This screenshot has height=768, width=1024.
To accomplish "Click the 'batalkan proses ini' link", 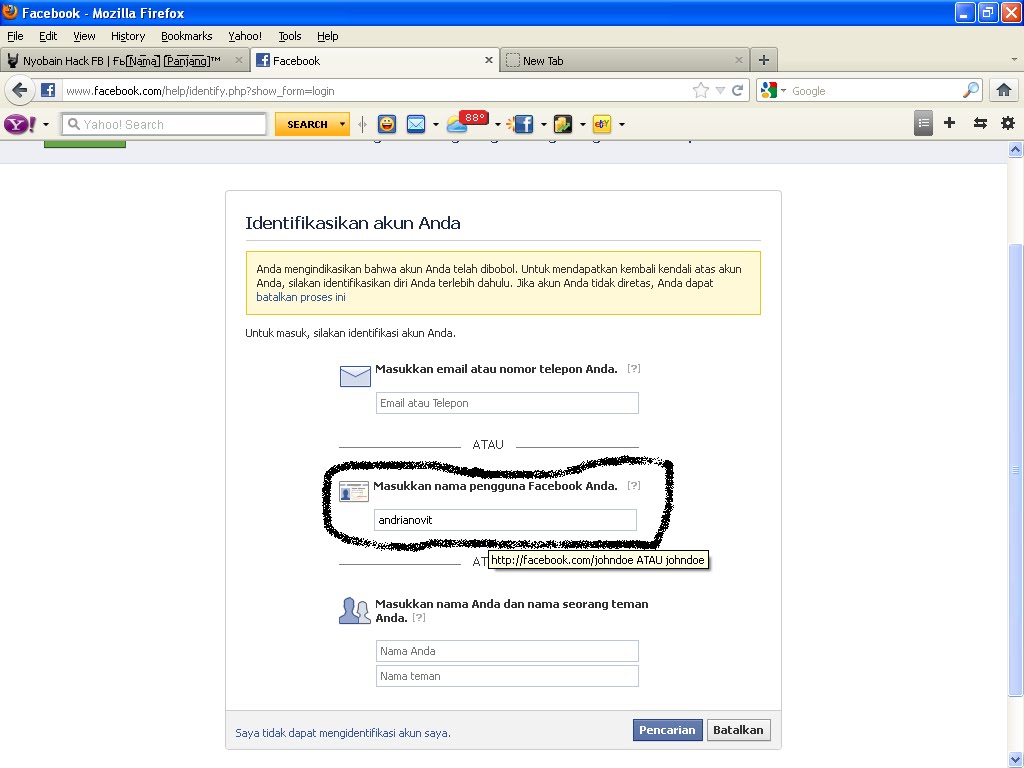I will [x=301, y=297].
